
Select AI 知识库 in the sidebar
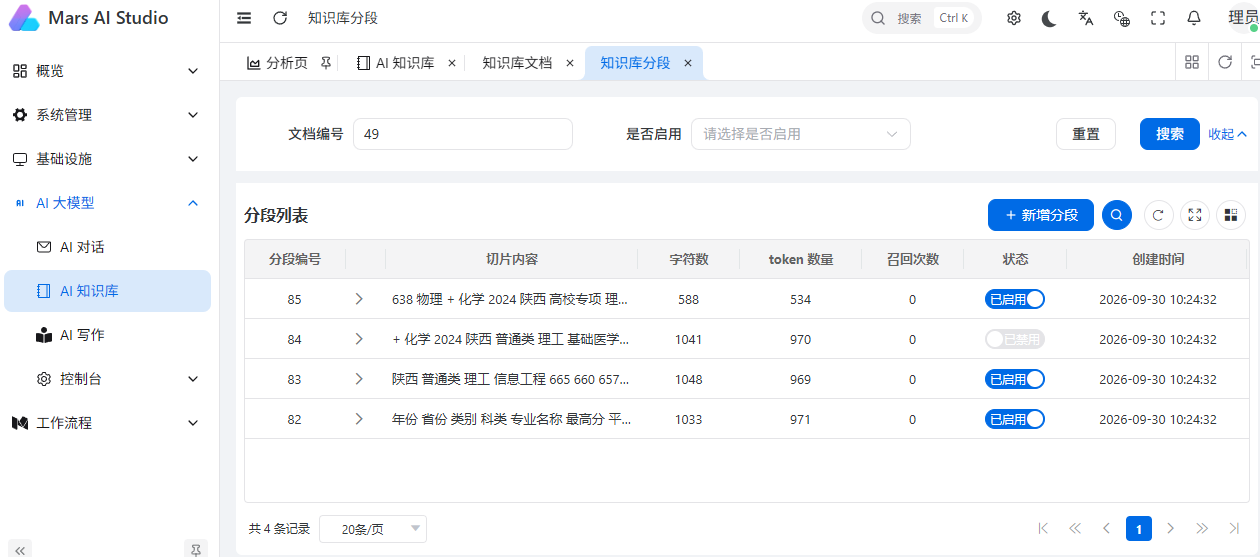106,291
